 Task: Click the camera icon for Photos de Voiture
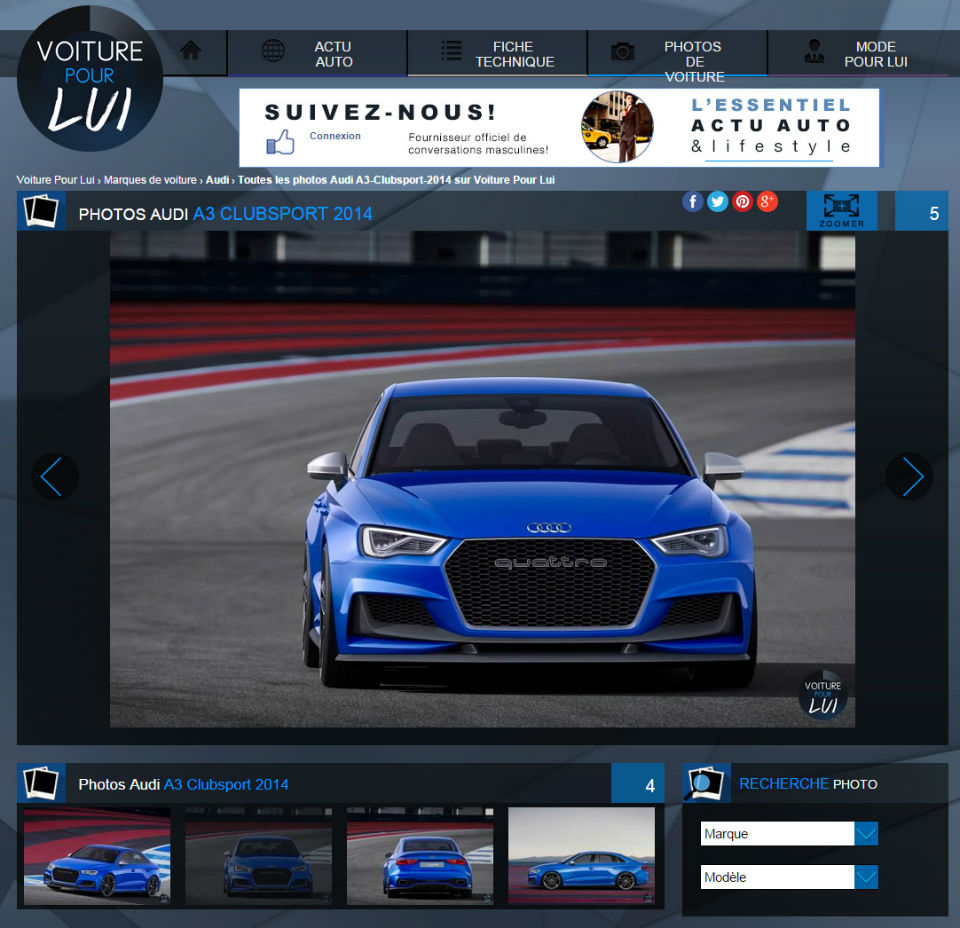tap(623, 51)
